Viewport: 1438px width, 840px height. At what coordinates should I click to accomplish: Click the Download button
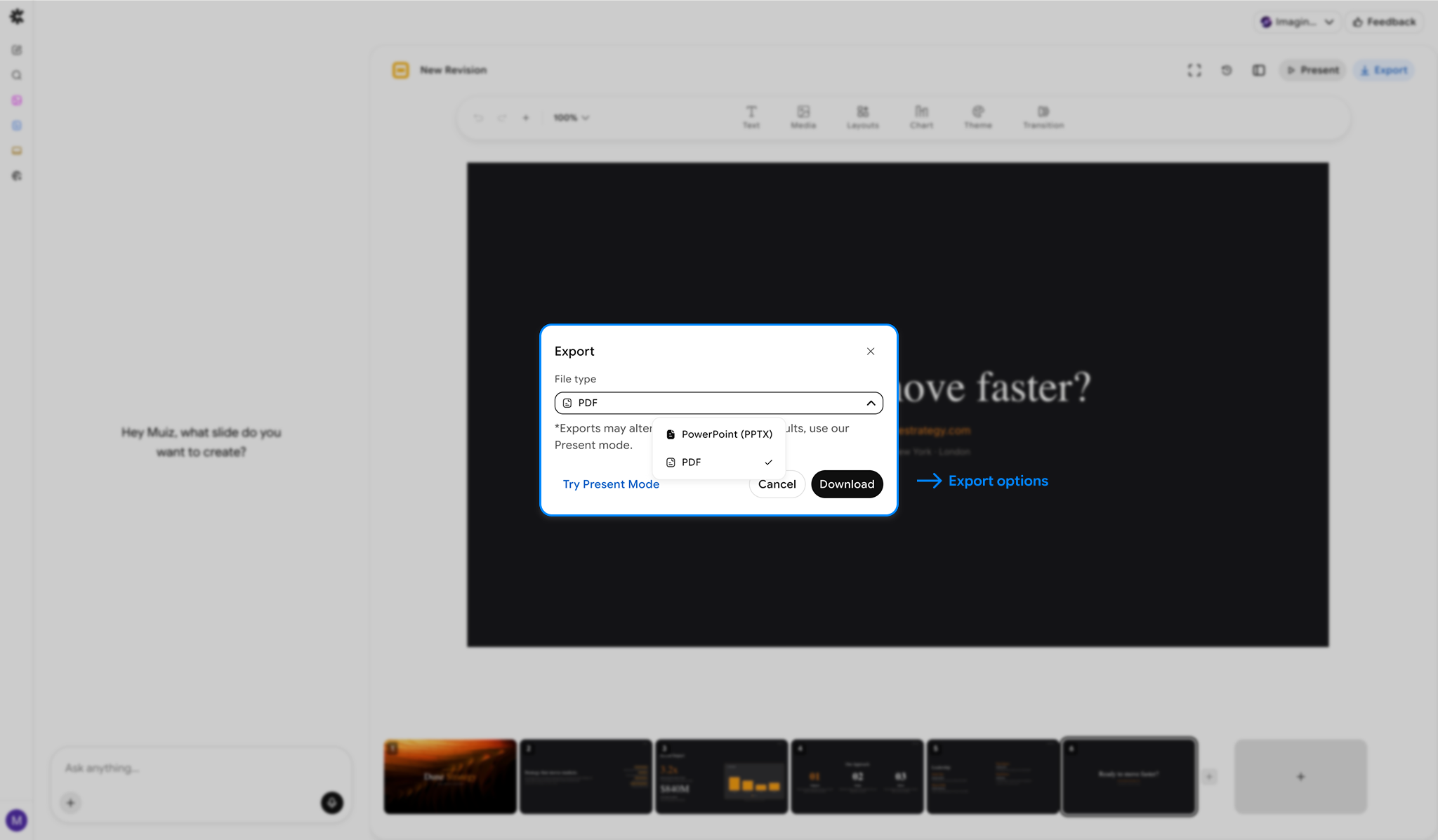(846, 484)
